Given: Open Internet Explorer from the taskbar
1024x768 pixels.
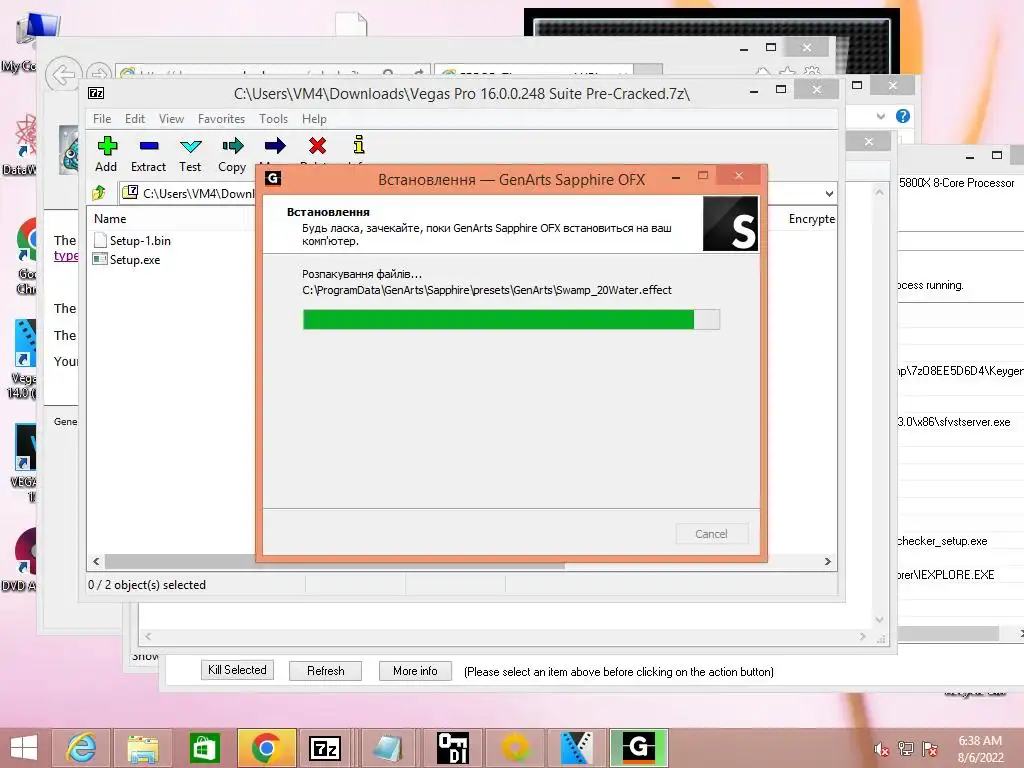Looking at the screenshot, I should point(81,748).
